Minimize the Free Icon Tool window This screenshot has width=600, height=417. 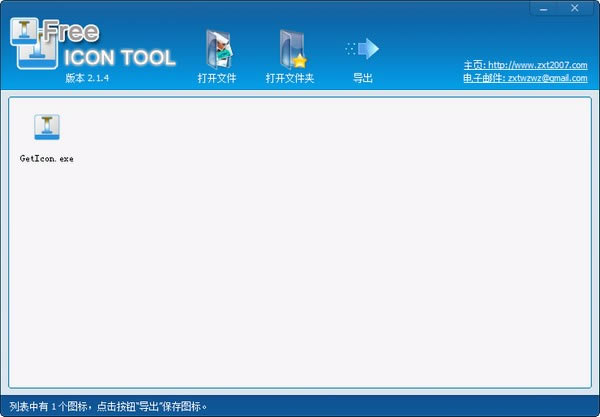tap(544, 8)
